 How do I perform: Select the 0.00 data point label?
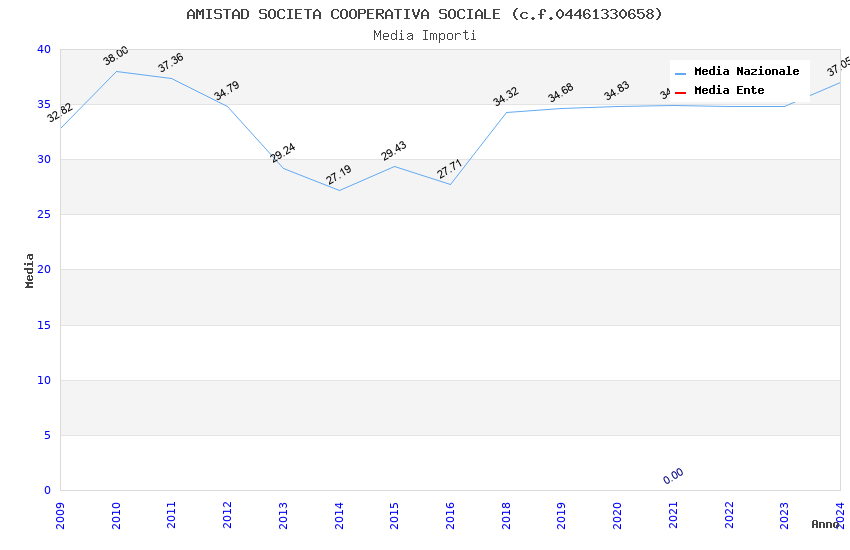click(673, 476)
